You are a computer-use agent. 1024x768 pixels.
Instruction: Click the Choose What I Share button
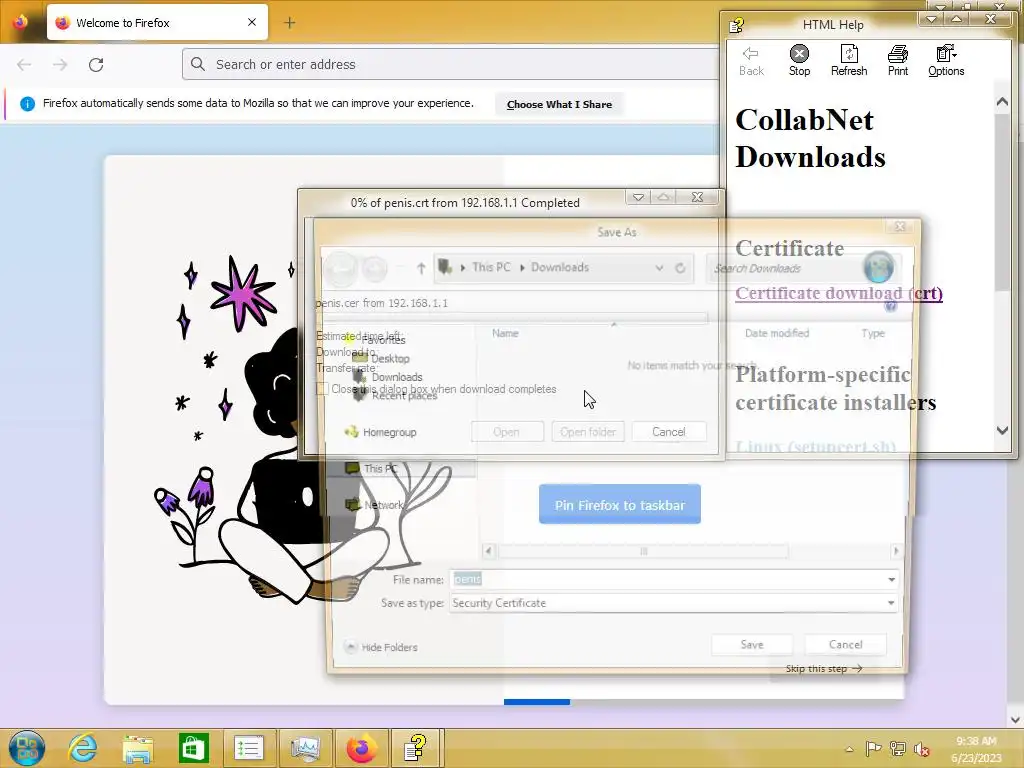click(x=559, y=104)
